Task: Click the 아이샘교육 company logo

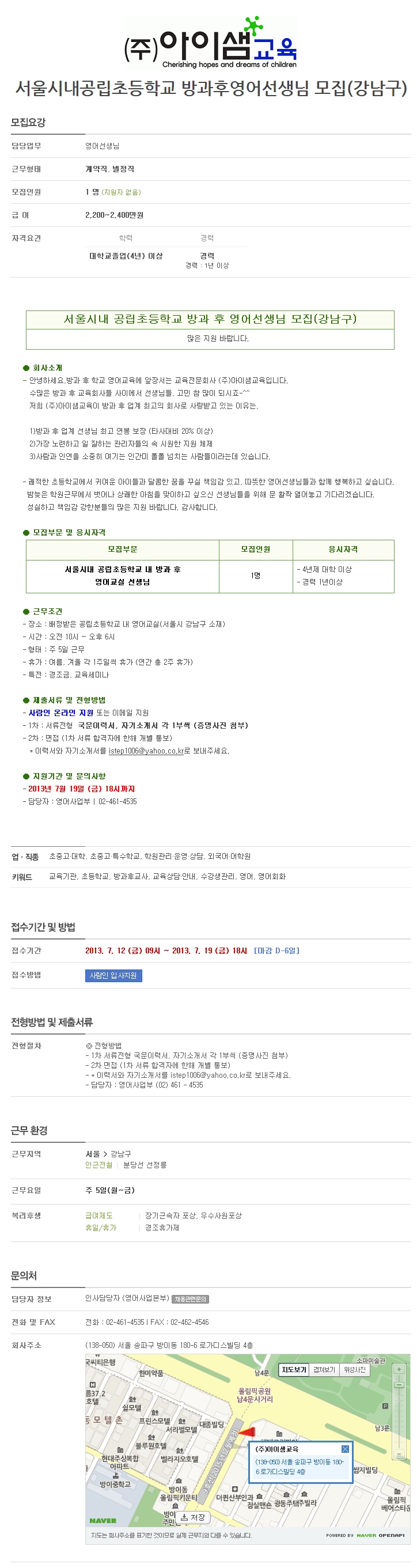Action: click(x=211, y=43)
